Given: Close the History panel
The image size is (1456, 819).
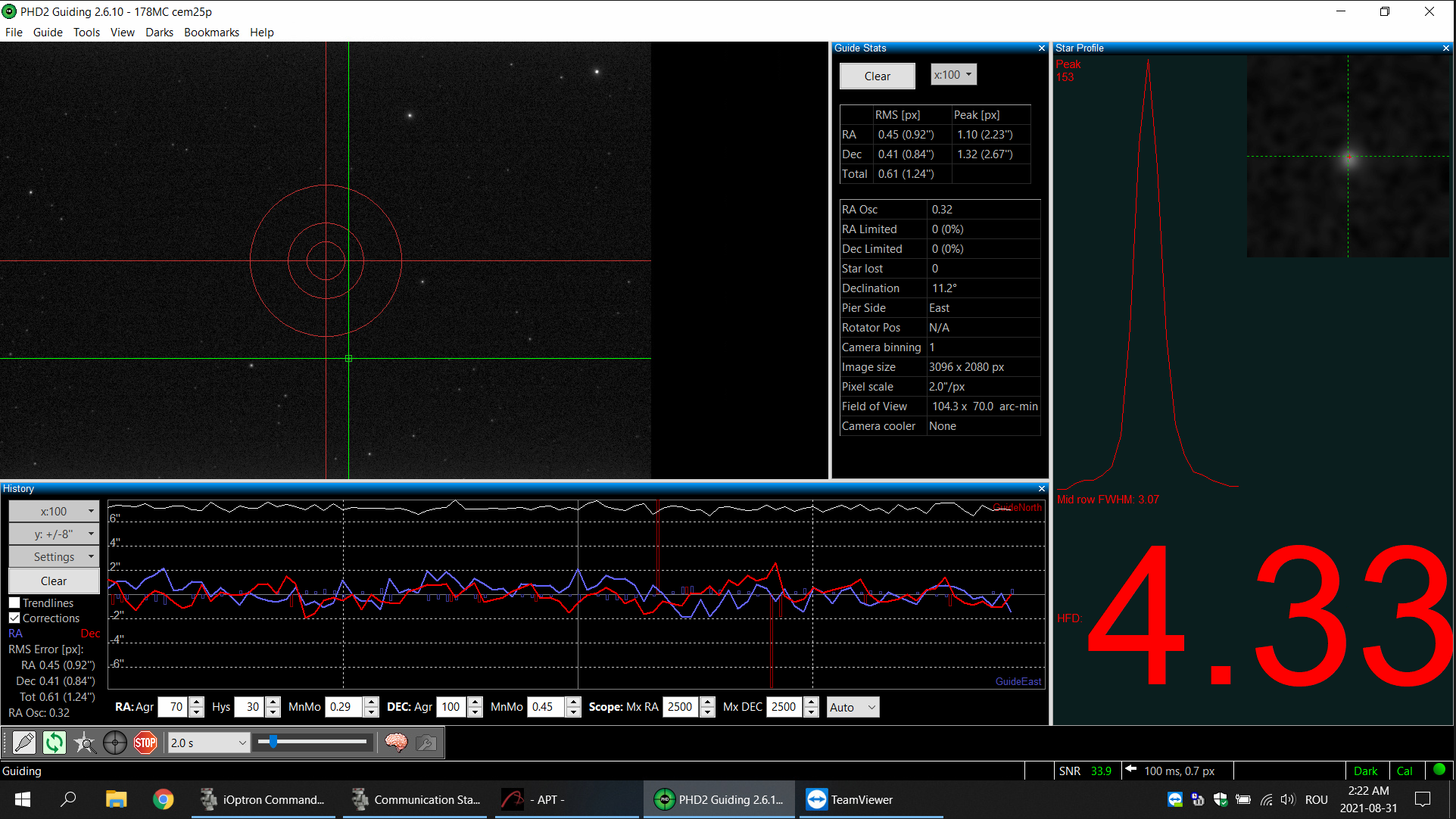Looking at the screenshot, I should click(1042, 489).
